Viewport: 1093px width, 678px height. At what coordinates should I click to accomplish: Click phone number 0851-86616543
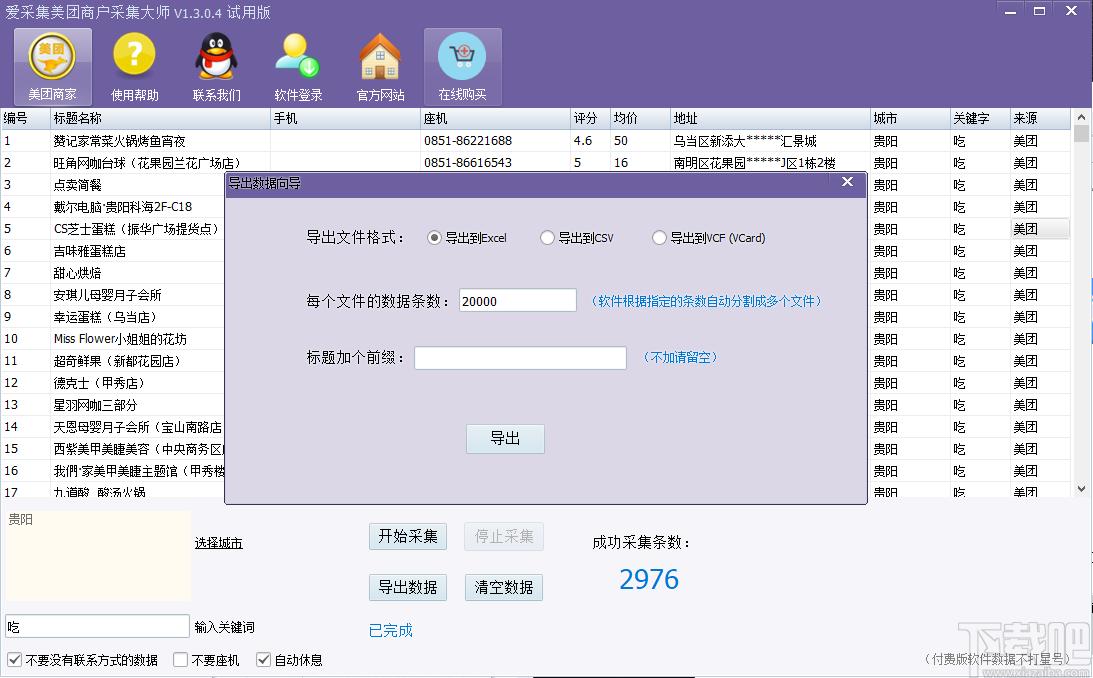[x=468, y=162]
